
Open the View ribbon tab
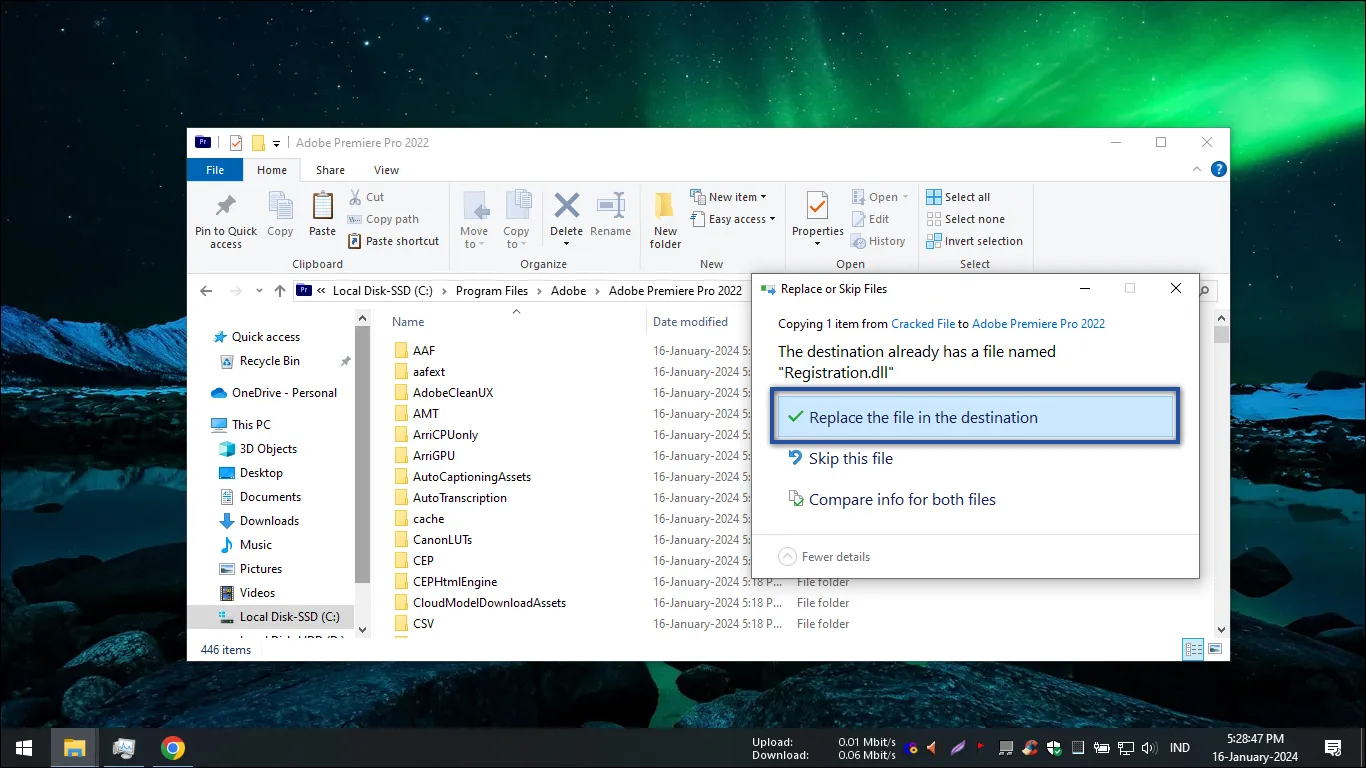[386, 170]
